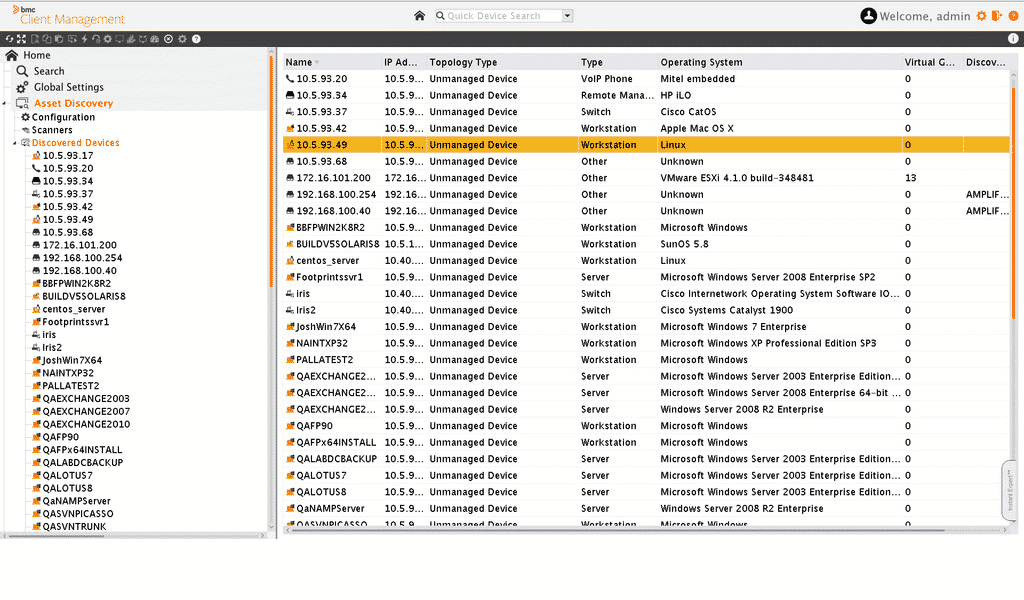The height and width of the screenshot is (600, 1024).
Task: Click the admin user avatar icon
Action: [868, 16]
